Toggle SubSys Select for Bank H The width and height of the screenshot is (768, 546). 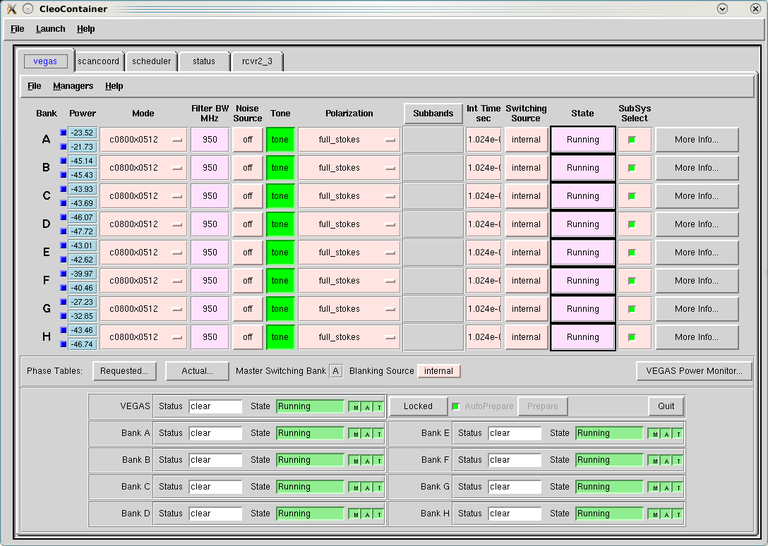(x=632, y=337)
